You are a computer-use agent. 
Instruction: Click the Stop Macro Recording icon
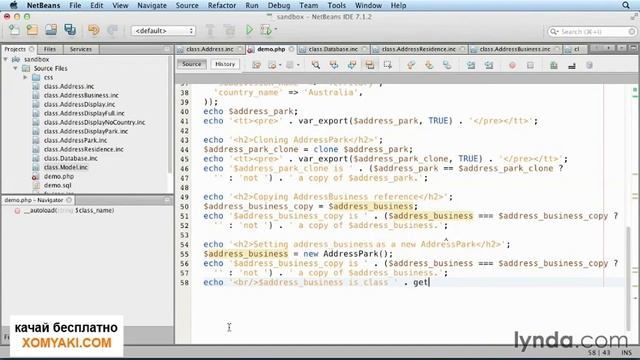click(530, 65)
